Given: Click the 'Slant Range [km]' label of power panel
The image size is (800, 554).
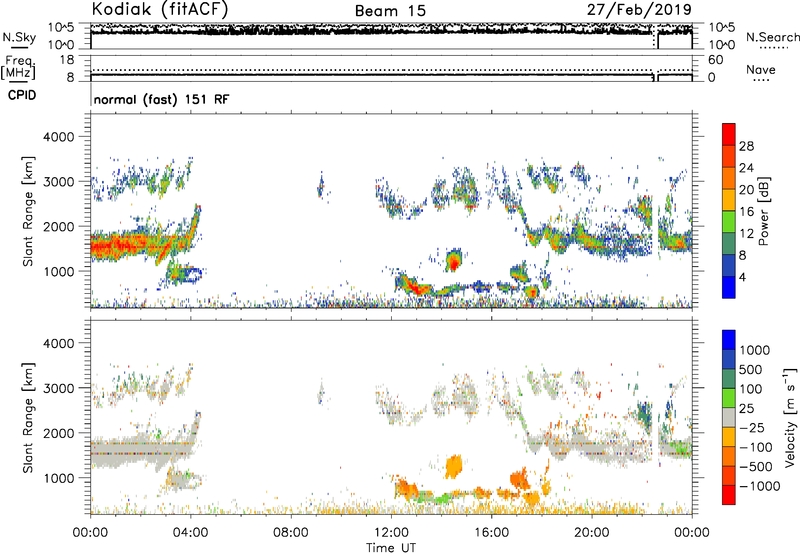Looking at the screenshot, I should 28,211.
